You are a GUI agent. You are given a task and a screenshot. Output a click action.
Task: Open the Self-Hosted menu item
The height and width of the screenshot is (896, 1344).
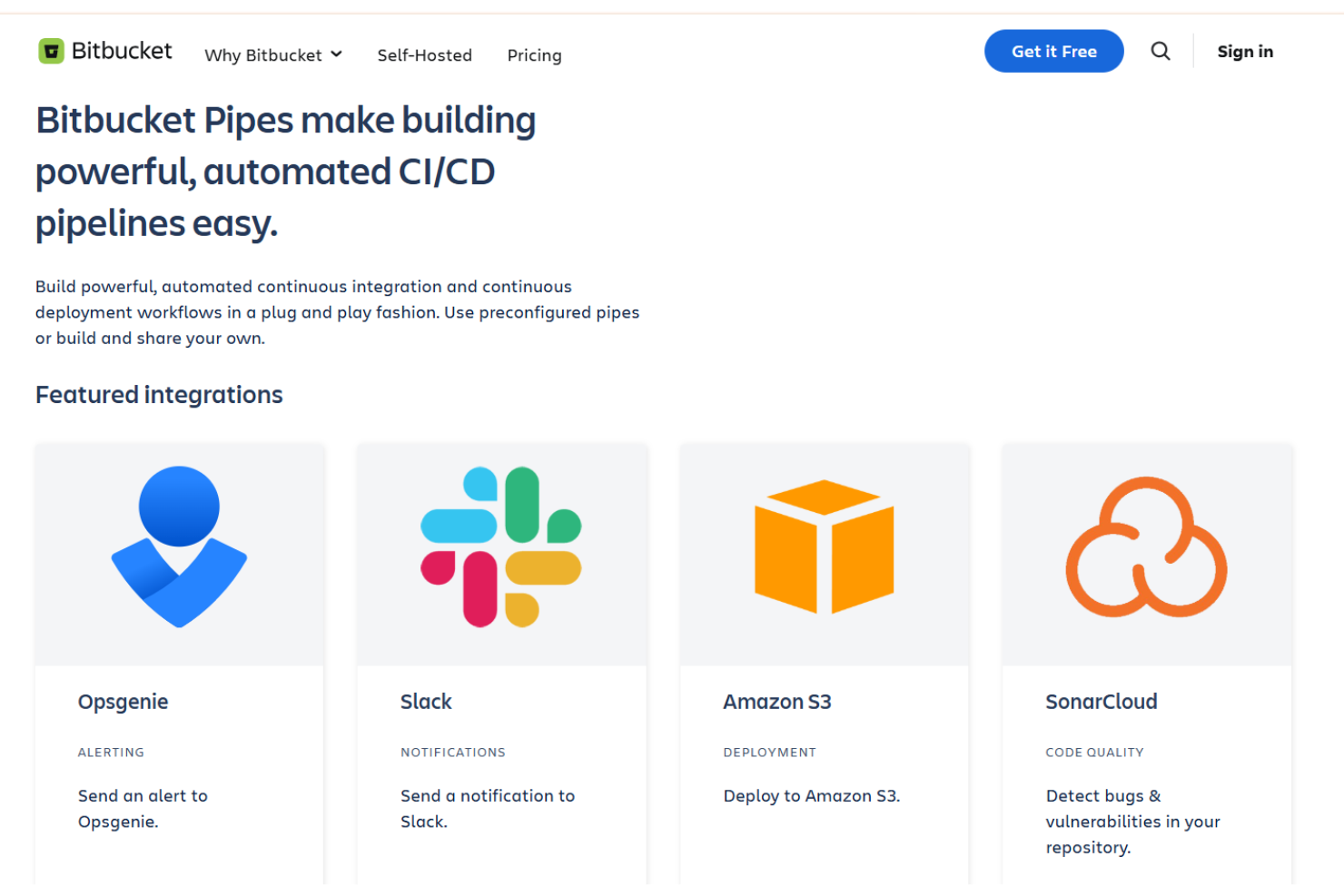point(424,54)
